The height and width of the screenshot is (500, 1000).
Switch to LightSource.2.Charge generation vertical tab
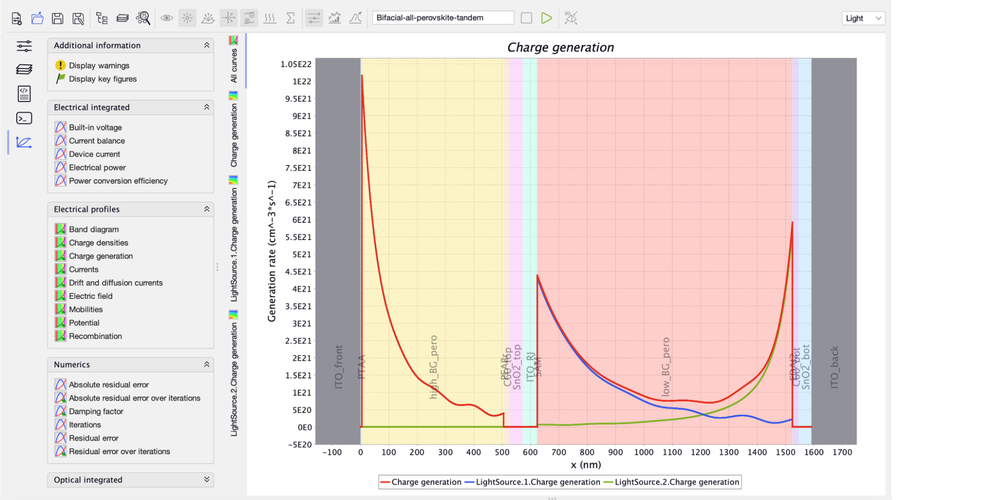[234, 373]
